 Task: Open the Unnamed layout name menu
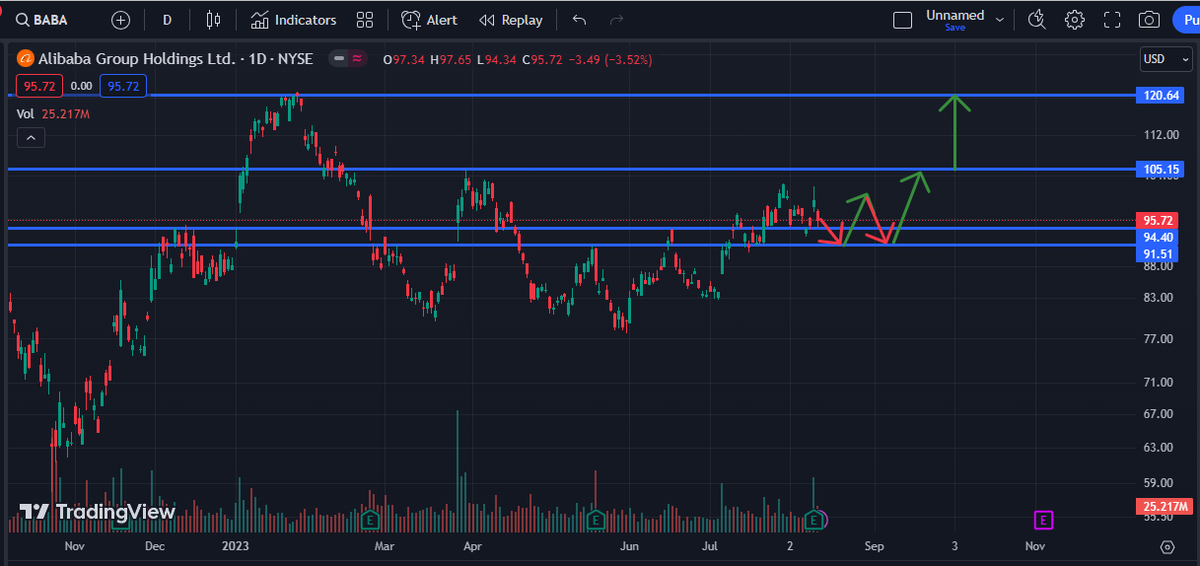pyautogui.click(x=955, y=16)
